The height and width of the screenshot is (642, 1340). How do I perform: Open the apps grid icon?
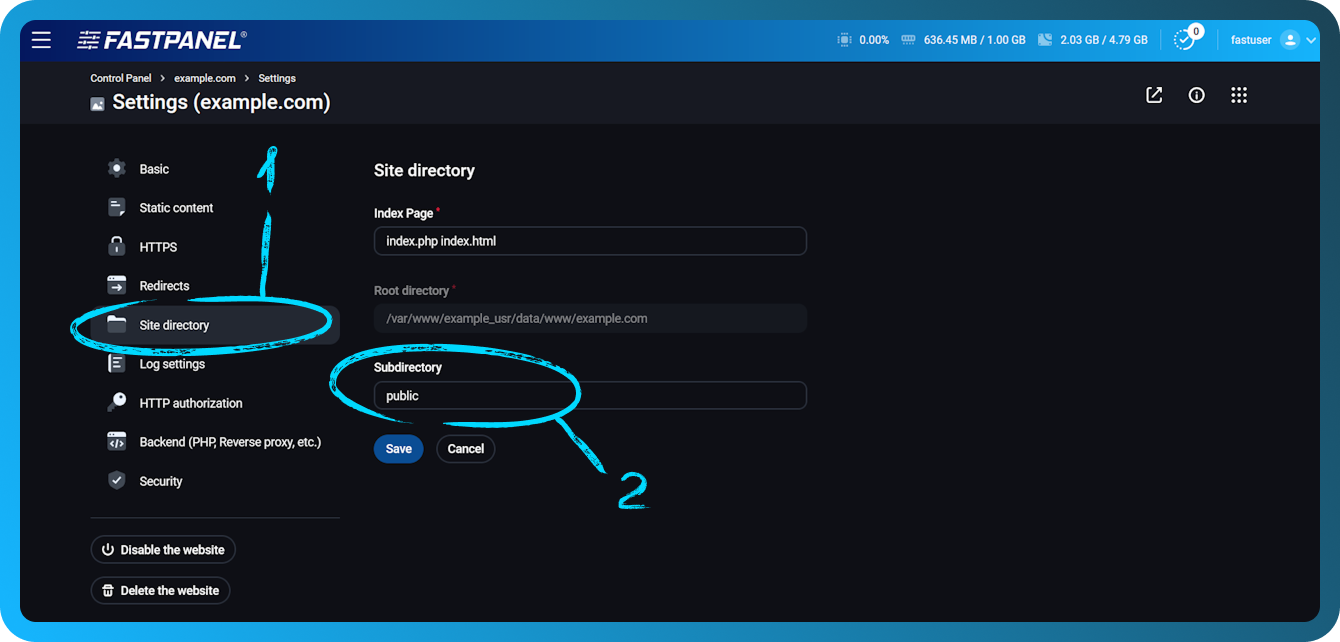pyautogui.click(x=1239, y=95)
